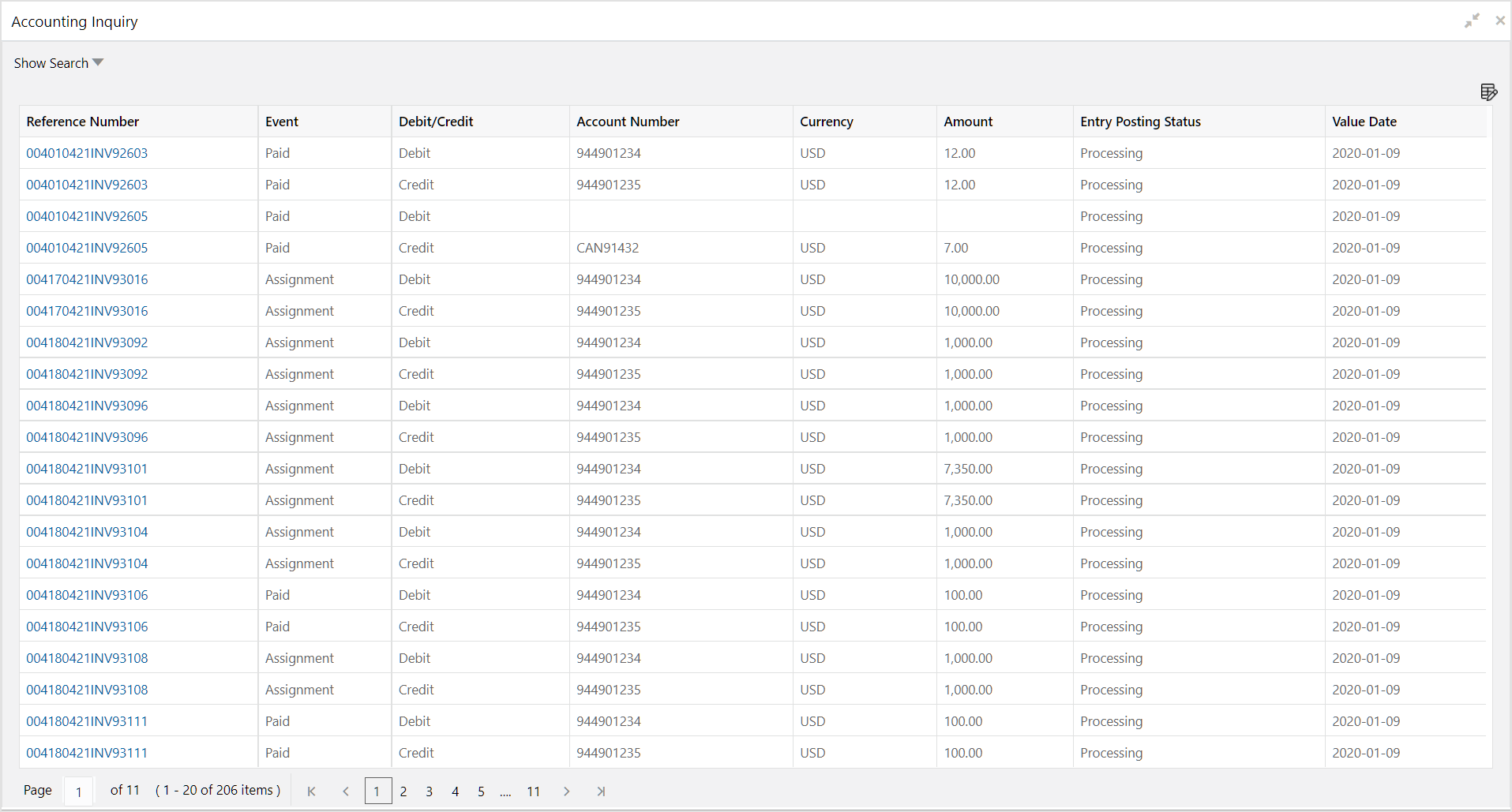Screen dimensions: 1512x812
Task: Click the Page number input field
Action: click(x=79, y=791)
